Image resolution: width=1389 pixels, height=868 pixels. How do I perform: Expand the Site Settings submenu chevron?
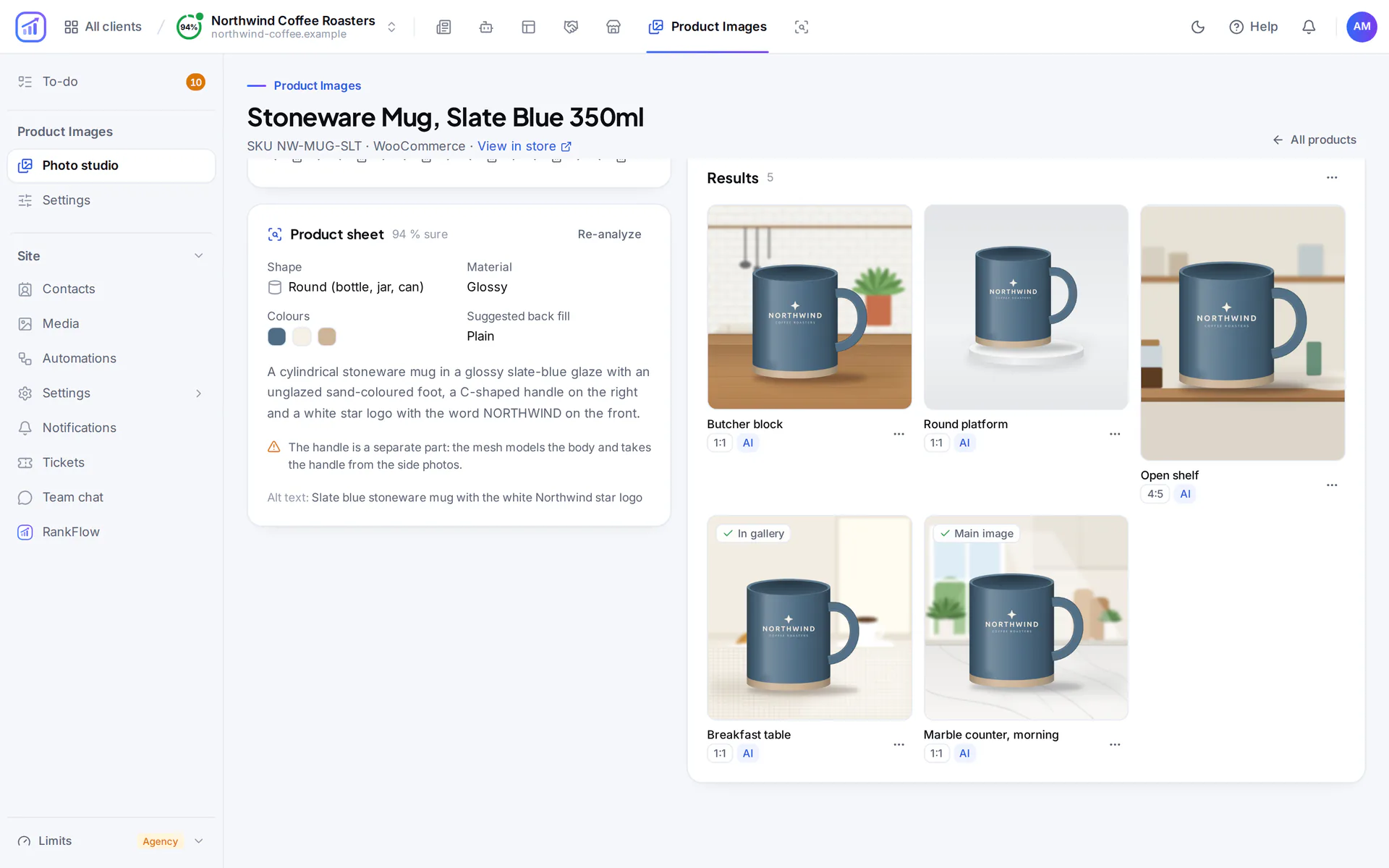tap(199, 393)
